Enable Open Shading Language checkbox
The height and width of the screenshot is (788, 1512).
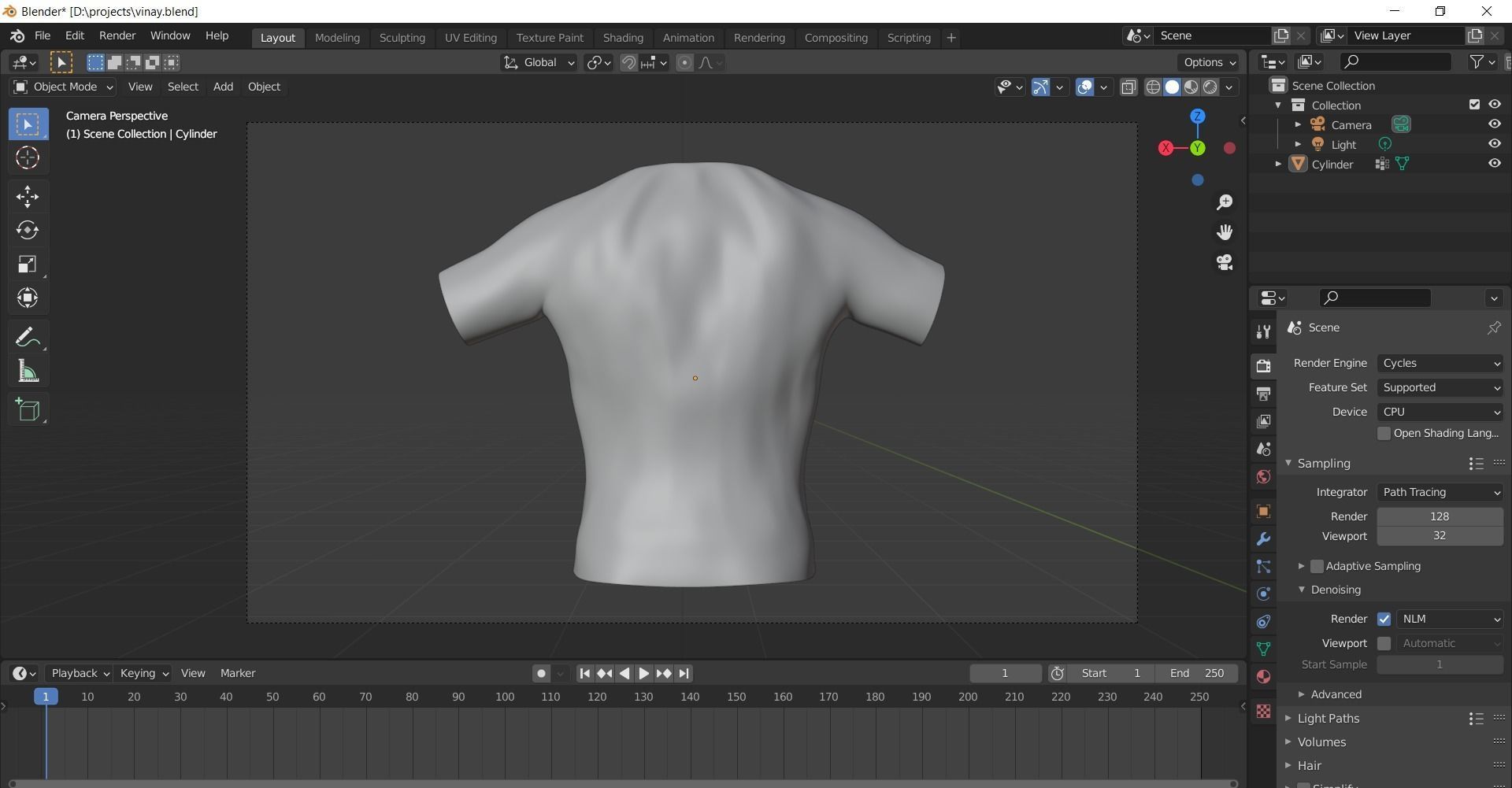(x=1384, y=434)
